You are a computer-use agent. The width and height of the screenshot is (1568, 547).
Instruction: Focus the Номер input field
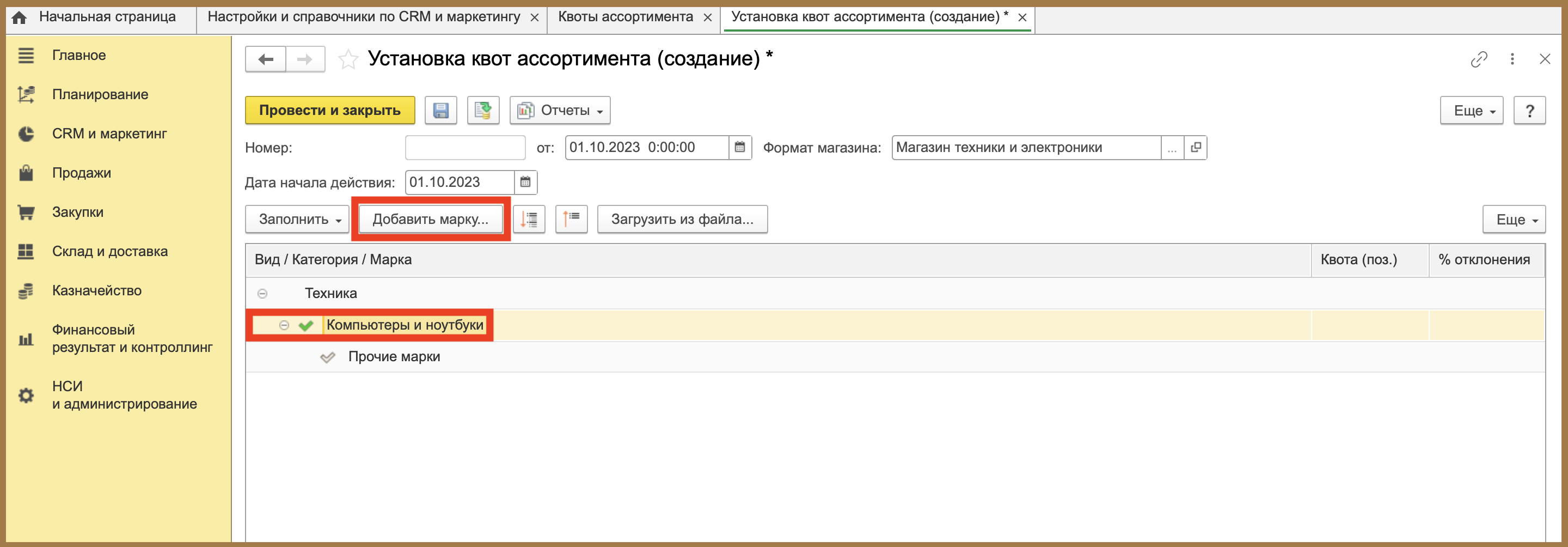(465, 148)
